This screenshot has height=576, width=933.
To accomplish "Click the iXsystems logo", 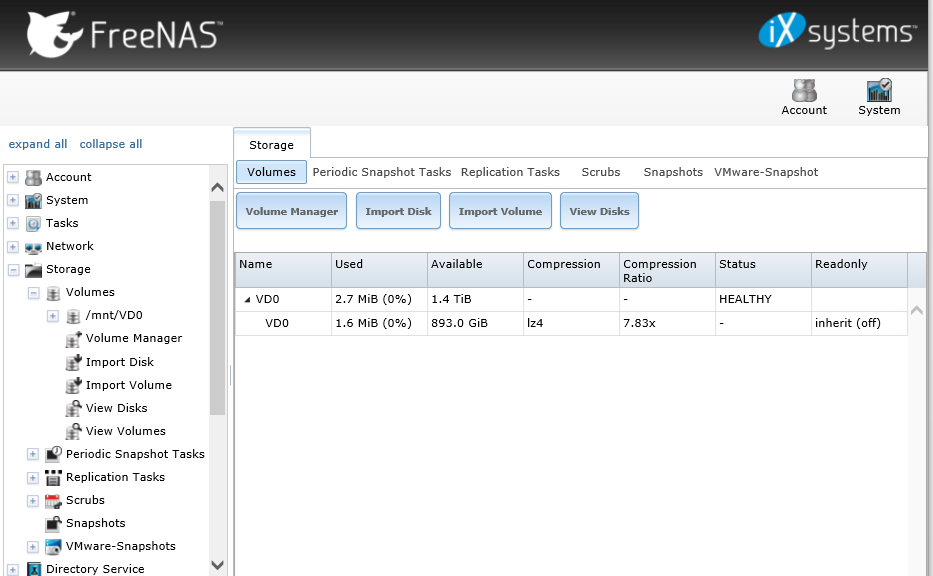I will pos(837,31).
